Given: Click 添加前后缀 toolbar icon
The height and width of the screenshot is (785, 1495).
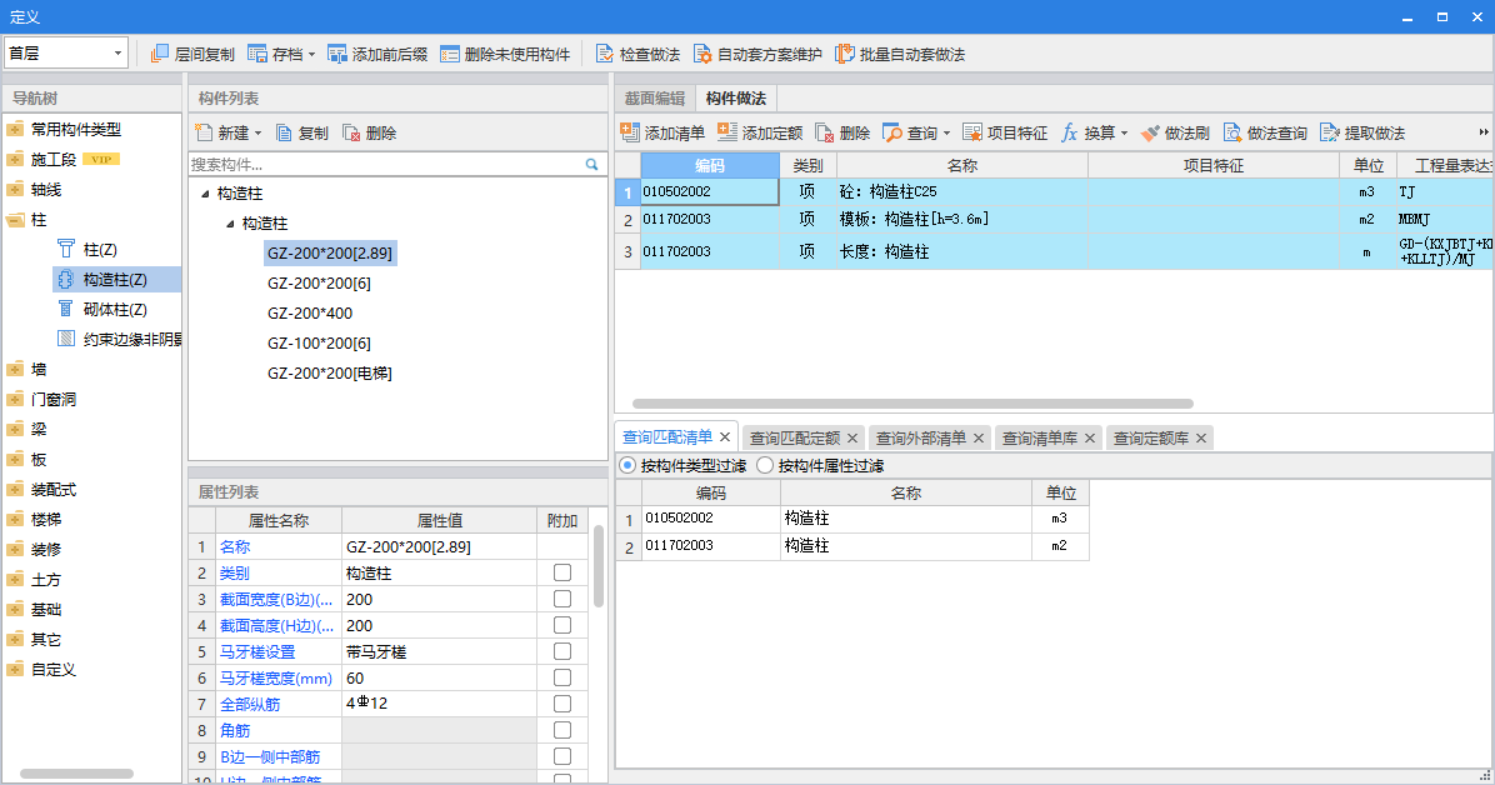Looking at the screenshot, I should tap(337, 54).
